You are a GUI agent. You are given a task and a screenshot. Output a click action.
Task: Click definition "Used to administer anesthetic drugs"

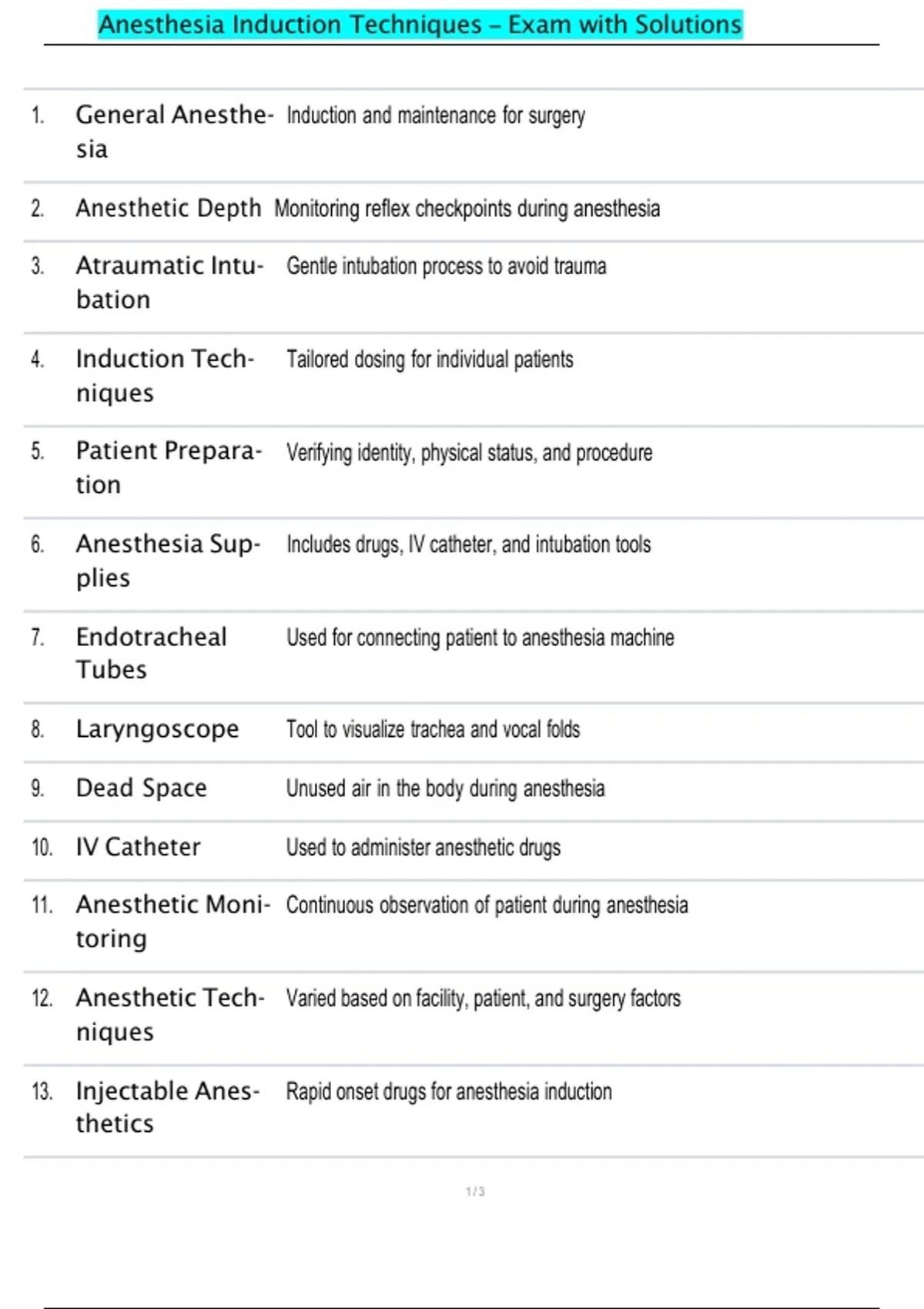tap(423, 848)
